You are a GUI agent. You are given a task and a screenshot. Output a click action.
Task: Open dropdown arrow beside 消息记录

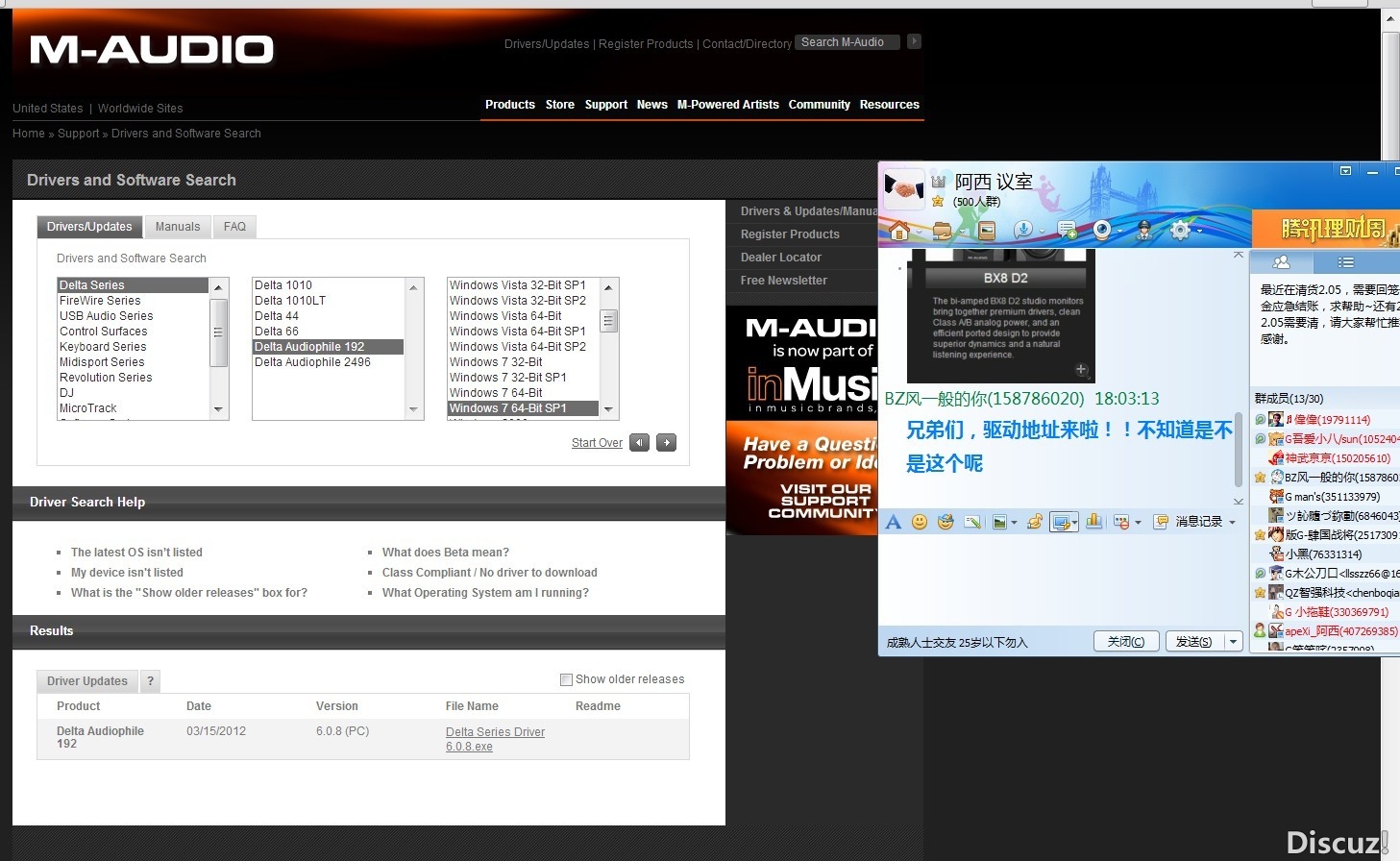pyautogui.click(x=1233, y=523)
